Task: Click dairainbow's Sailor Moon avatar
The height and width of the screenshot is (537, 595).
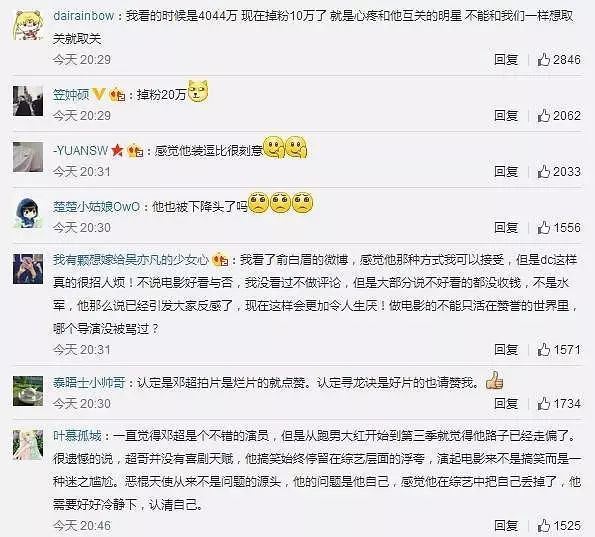Action: [x=28, y=25]
